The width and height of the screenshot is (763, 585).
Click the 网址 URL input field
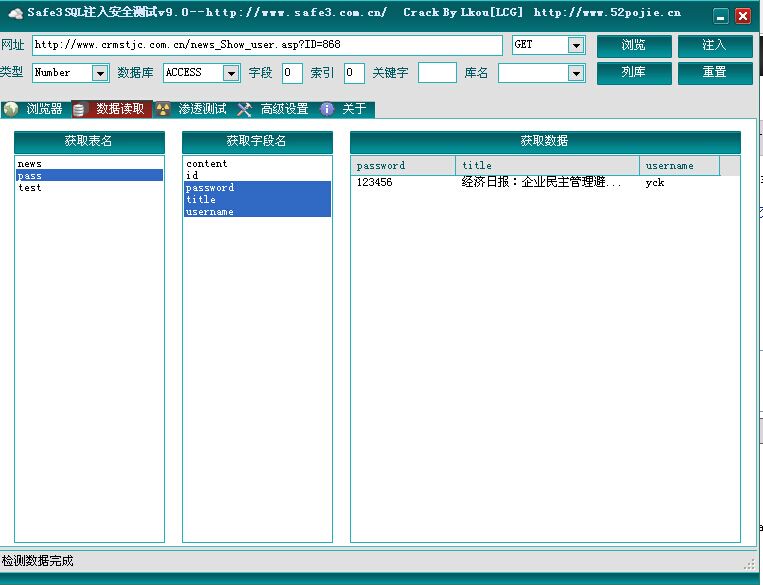pos(267,45)
